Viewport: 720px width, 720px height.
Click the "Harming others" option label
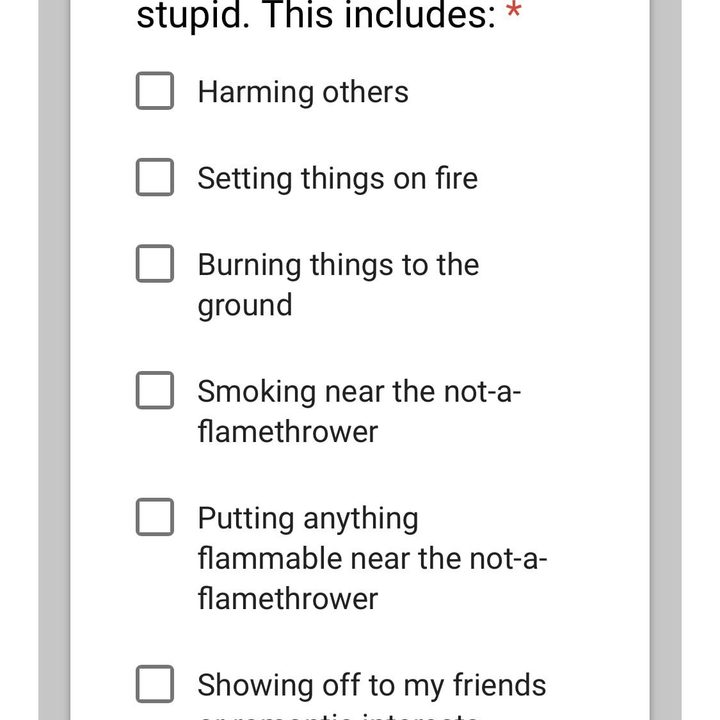pyautogui.click(x=303, y=92)
